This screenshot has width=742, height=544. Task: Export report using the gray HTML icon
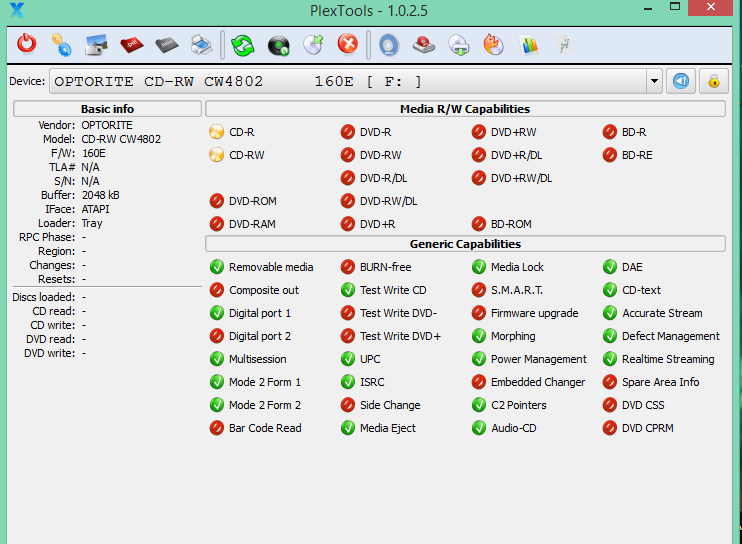click(x=167, y=45)
